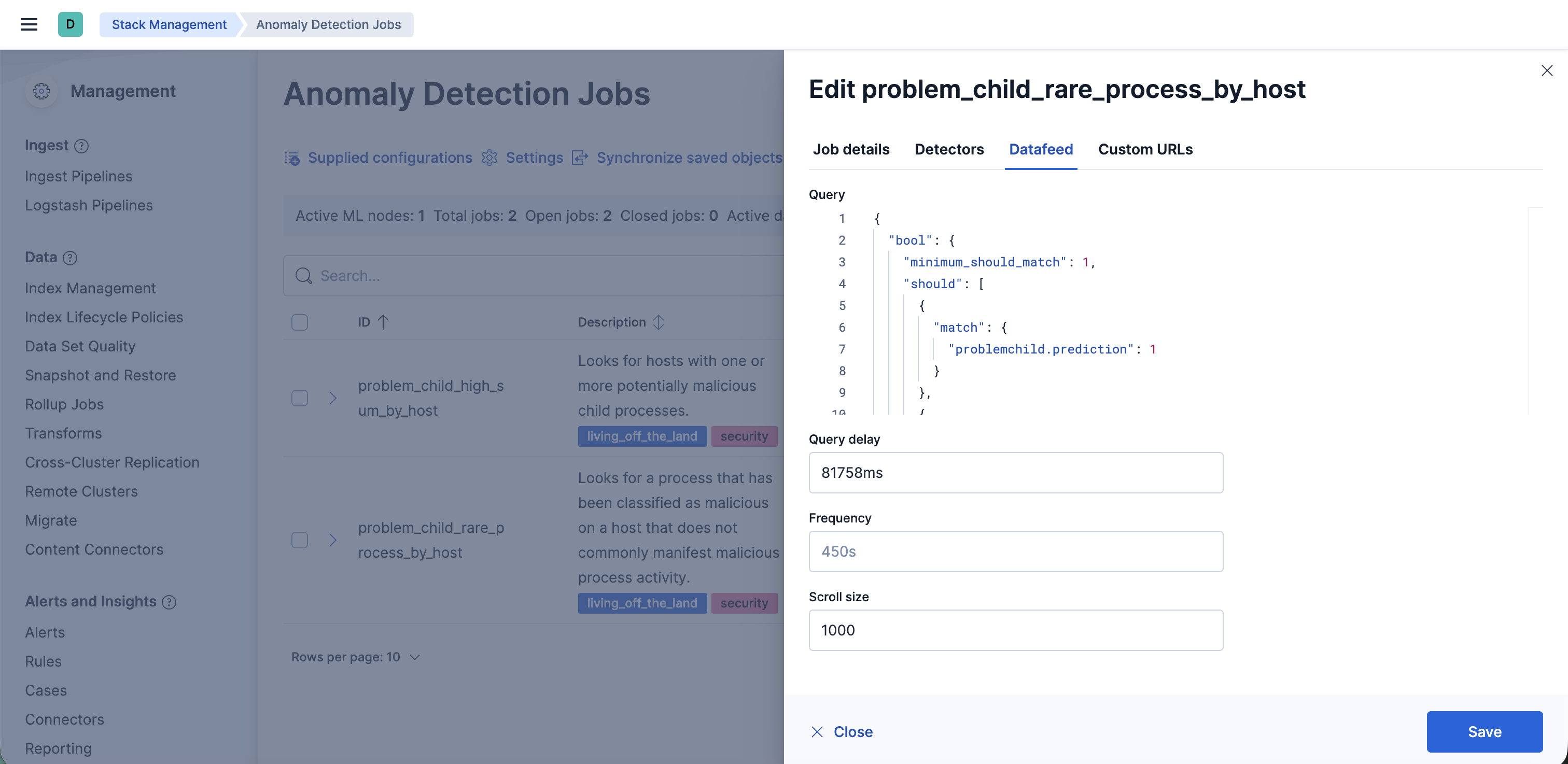This screenshot has height=764, width=1568.
Task: Switch to the Custom URLs tab
Action: [x=1144, y=149]
